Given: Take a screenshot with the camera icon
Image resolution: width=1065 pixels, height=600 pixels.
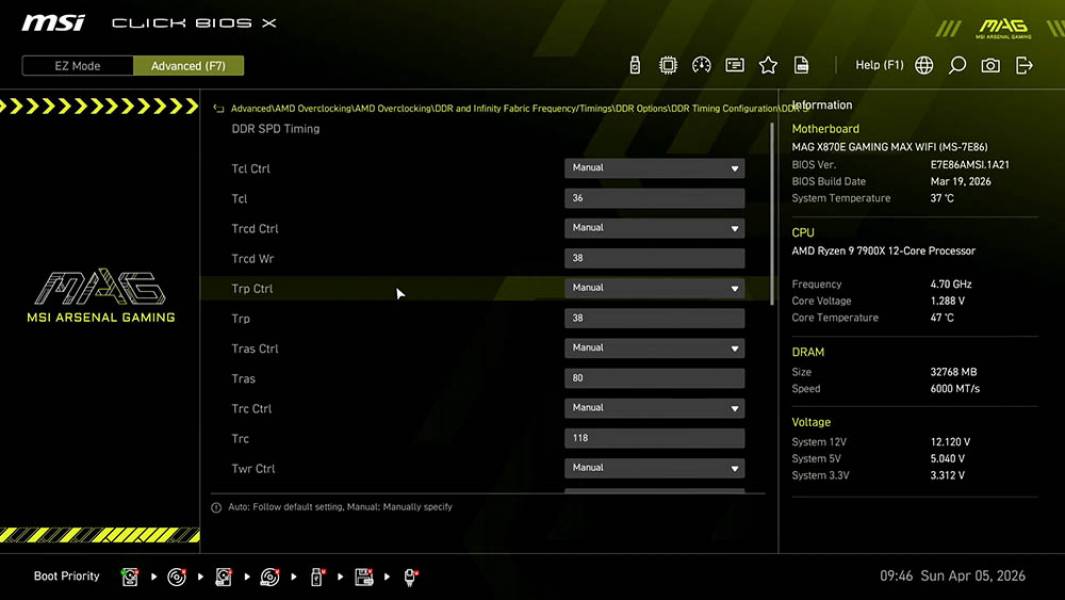Looking at the screenshot, I should click(x=989, y=64).
